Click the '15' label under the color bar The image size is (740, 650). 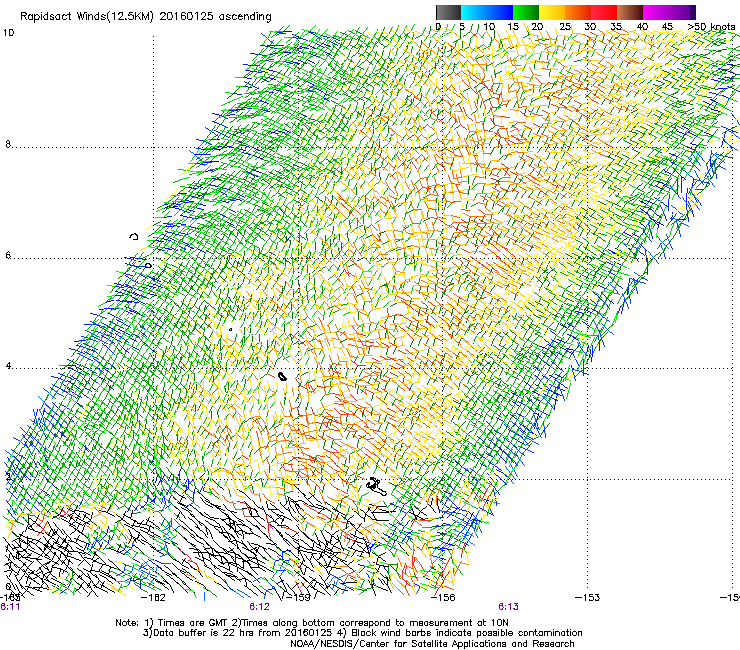click(x=513, y=26)
